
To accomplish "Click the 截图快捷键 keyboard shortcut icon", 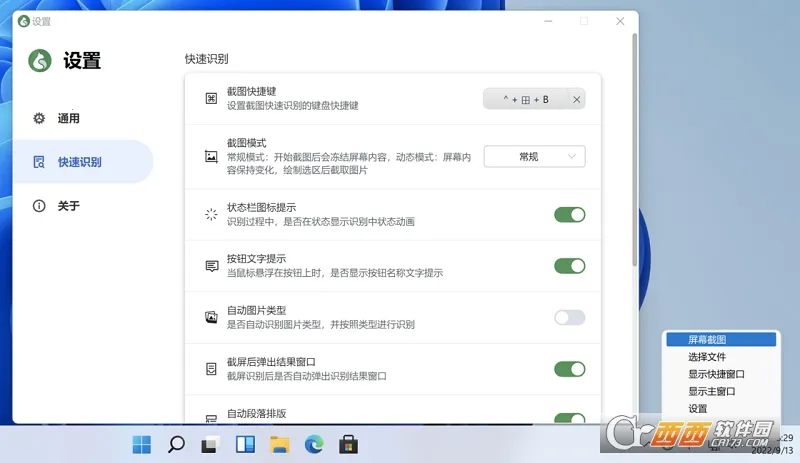I will (x=211, y=99).
